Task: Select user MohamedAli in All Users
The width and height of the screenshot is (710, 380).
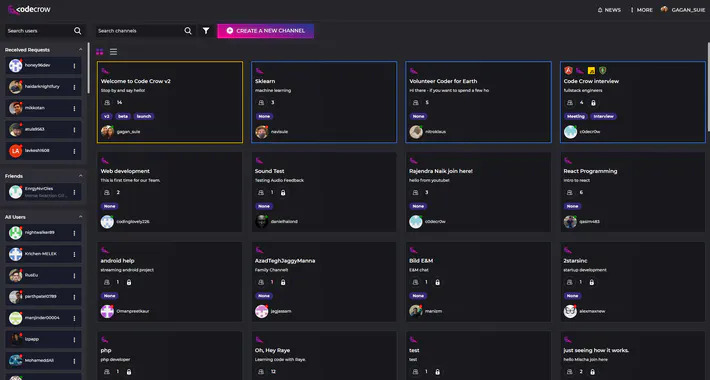Action: click(x=43, y=361)
